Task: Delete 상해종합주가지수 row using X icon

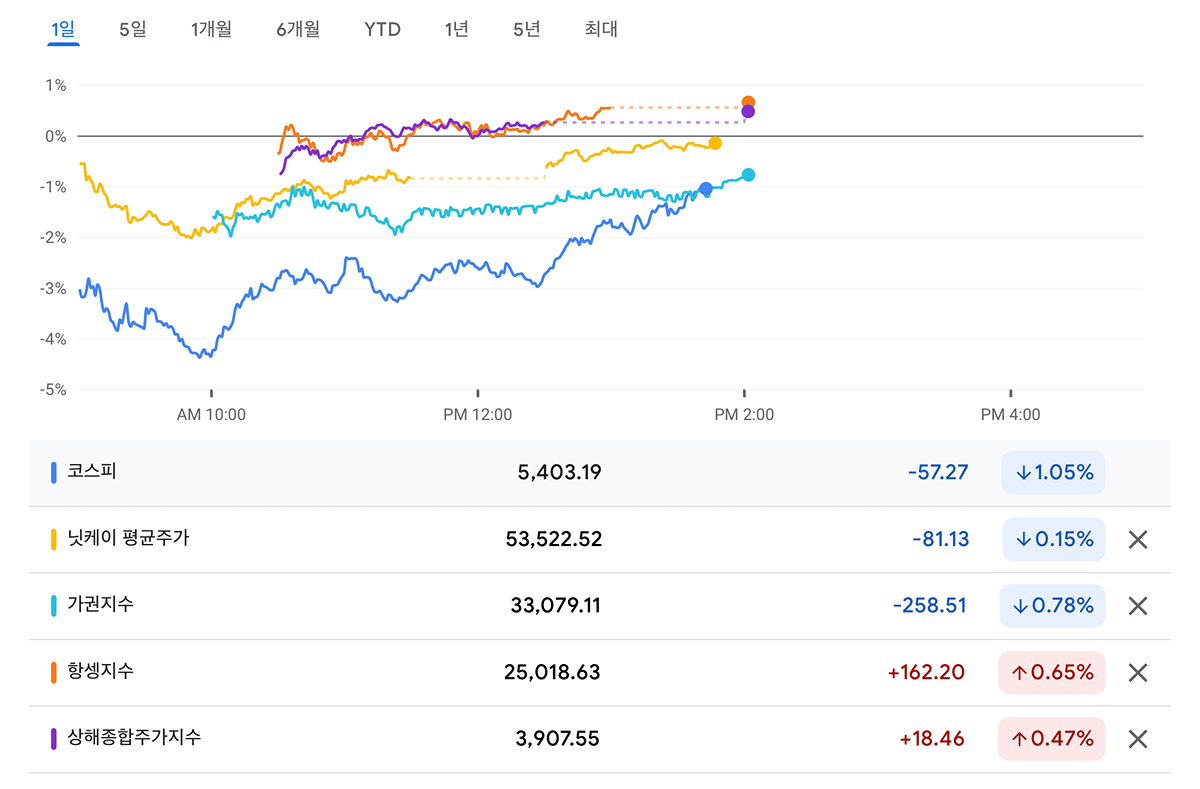Action: pyautogui.click(x=1137, y=739)
